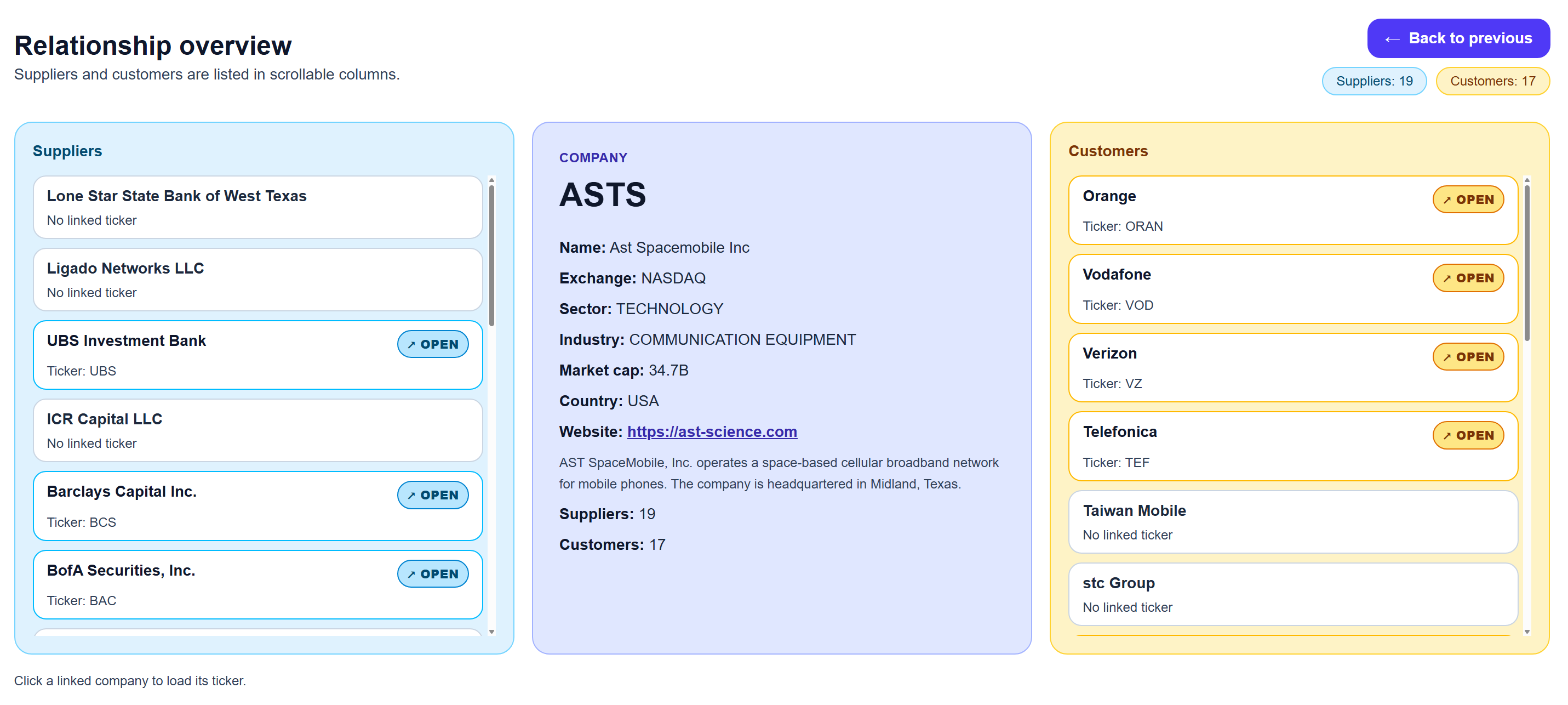
Task: Open Verizon customer ticker VZ
Action: pyautogui.click(x=1467, y=356)
